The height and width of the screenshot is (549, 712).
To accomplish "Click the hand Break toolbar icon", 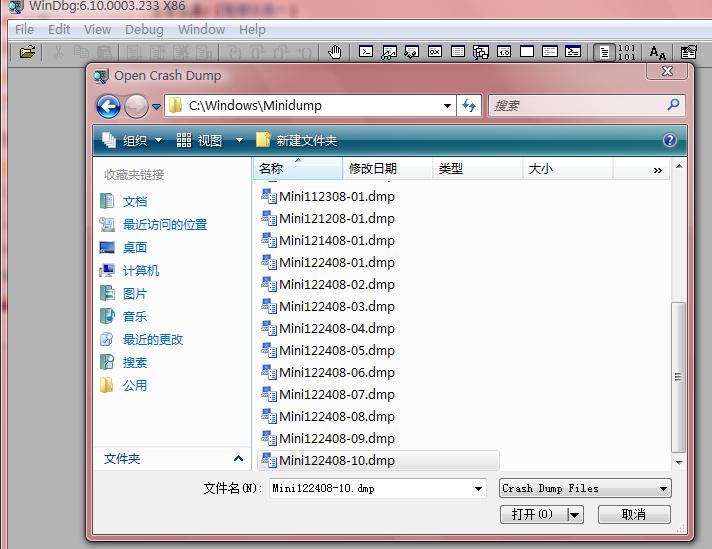I will 335,52.
